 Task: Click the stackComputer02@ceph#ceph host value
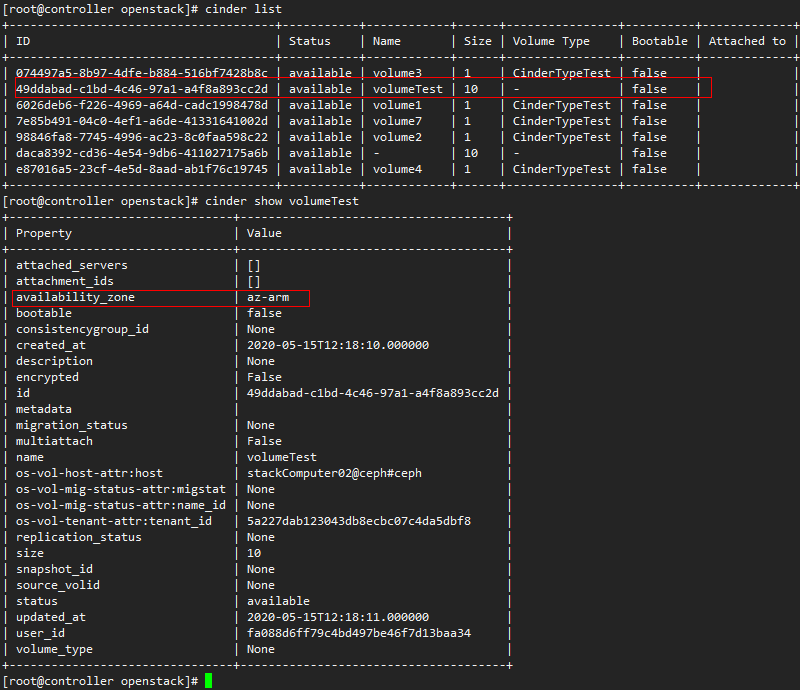click(x=334, y=473)
